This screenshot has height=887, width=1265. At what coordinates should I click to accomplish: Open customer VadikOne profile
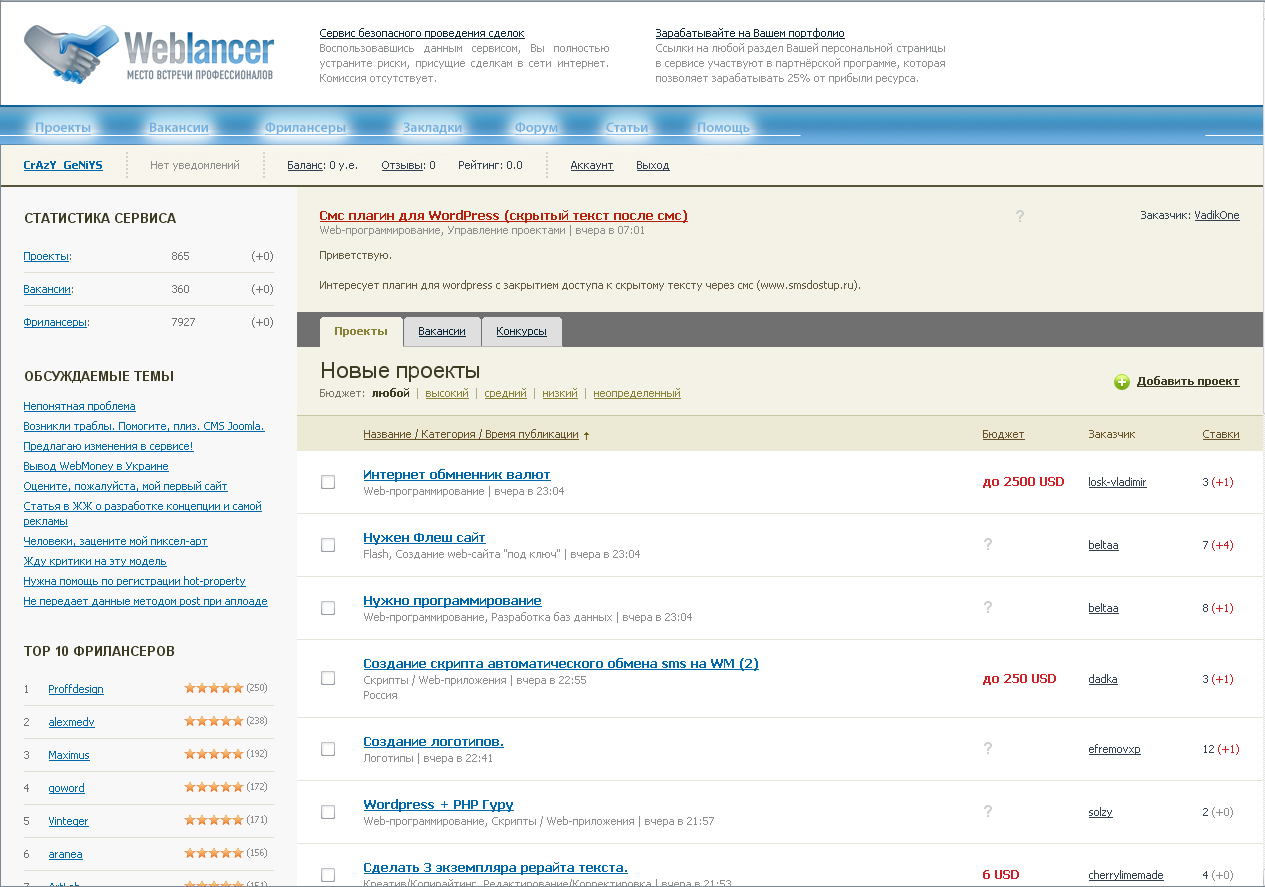click(1217, 215)
